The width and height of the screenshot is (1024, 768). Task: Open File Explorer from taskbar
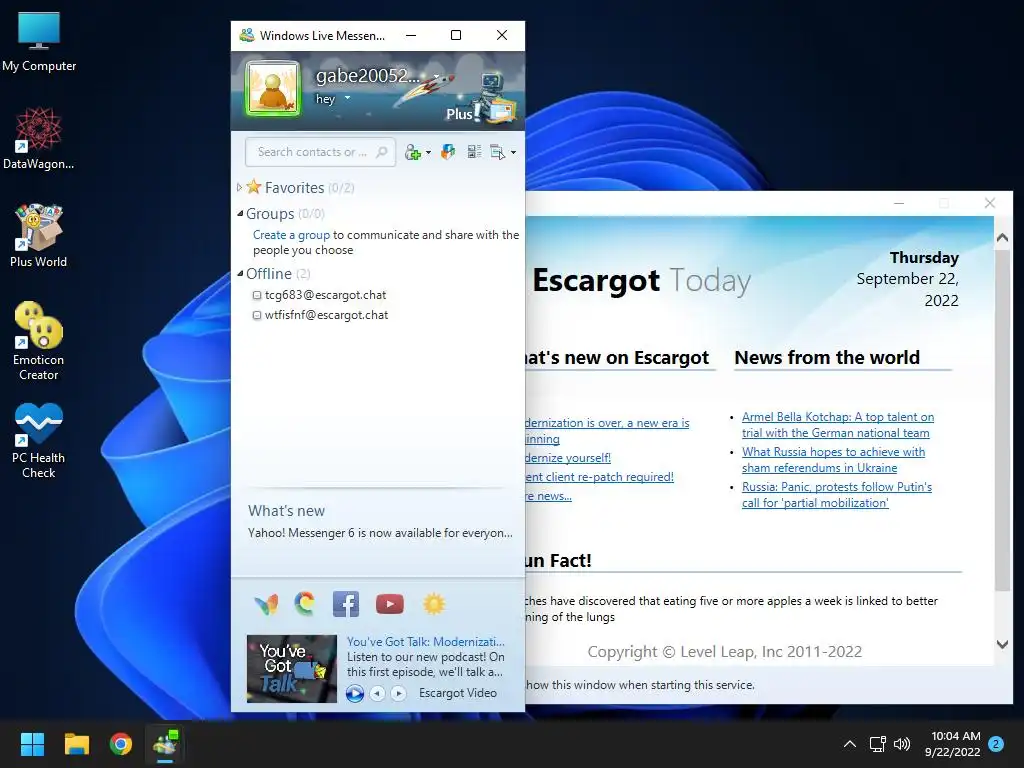[76, 744]
